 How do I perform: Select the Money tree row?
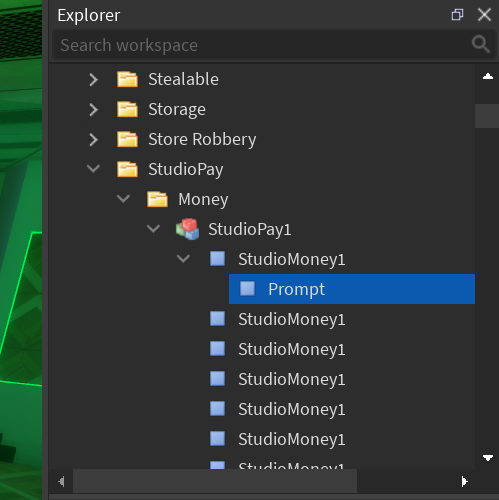pyautogui.click(x=262, y=199)
